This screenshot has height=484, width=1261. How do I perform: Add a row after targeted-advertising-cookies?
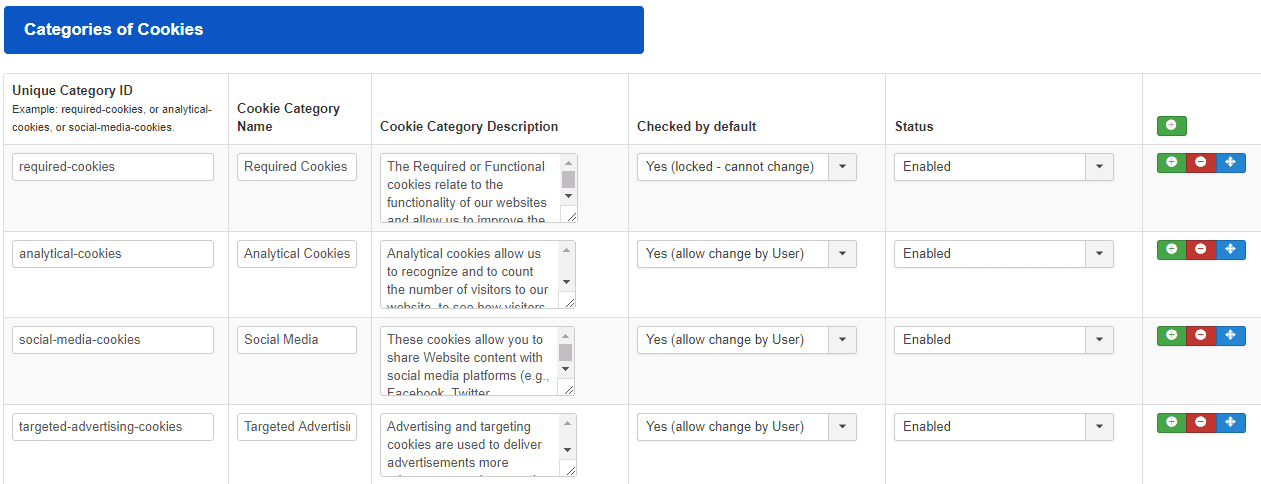(x=1171, y=423)
